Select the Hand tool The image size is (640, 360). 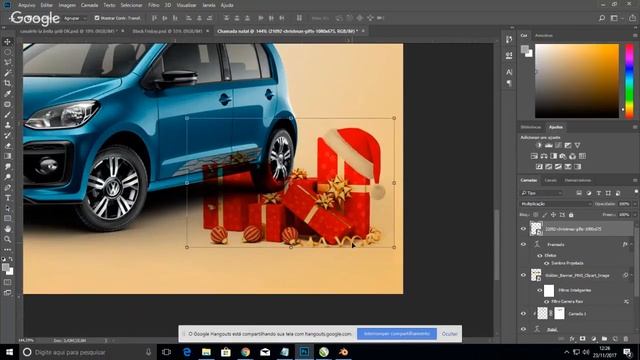coord(7,229)
